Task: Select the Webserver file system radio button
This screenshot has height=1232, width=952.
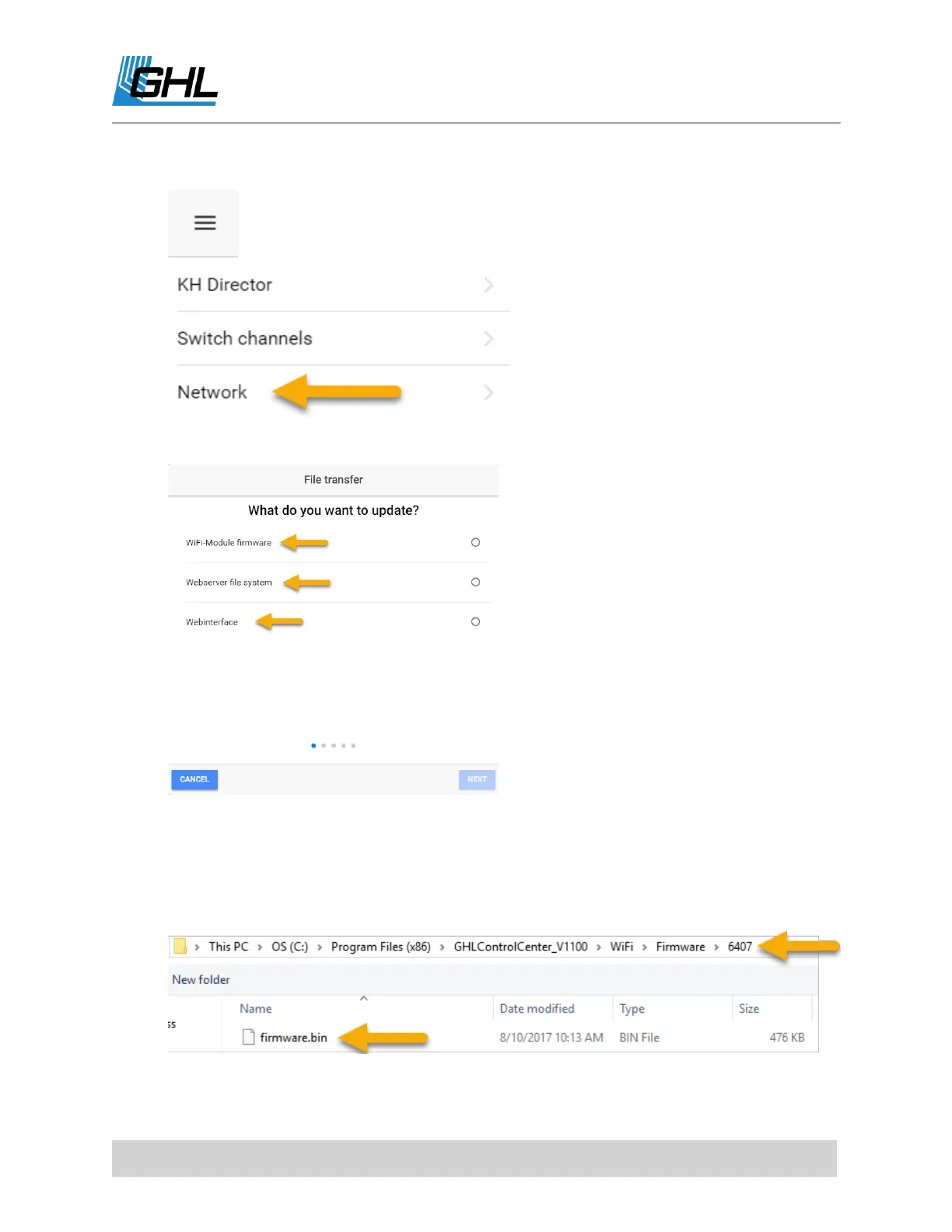Action: [475, 582]
